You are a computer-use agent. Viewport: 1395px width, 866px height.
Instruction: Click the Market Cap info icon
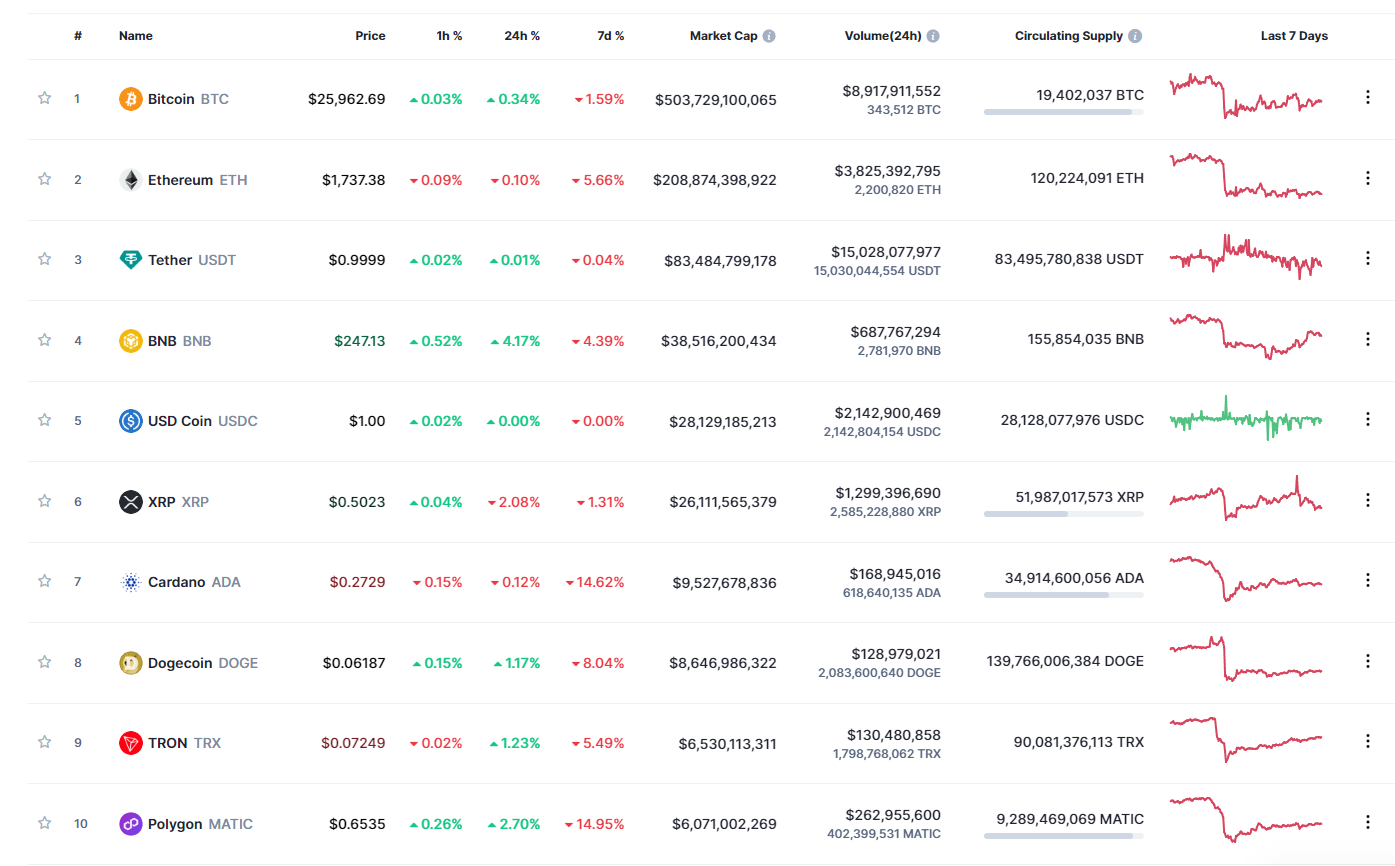coord(769,36)
